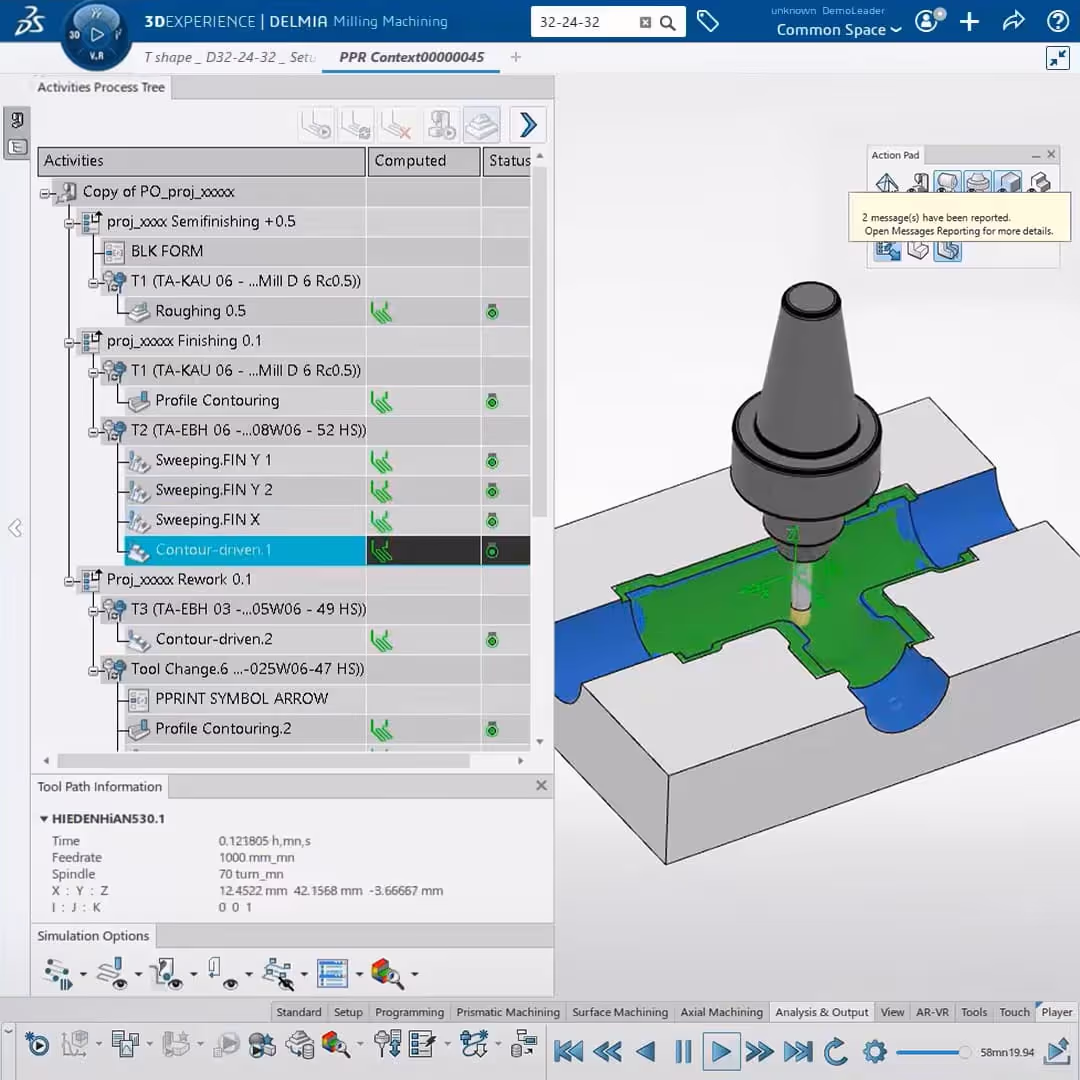This screenshot has height=1080, width=1080.
Task: Toggle tool visibility eye icon in Simulation Options
Action: coord(222,974)
